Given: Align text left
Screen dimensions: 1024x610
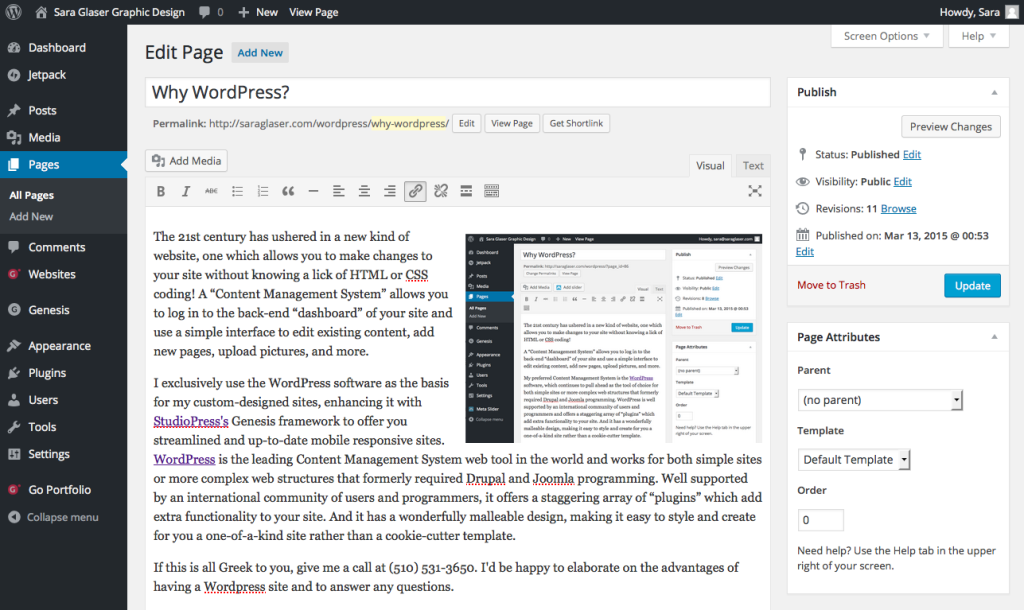Looking at the screenshot, I should [338, 191].
